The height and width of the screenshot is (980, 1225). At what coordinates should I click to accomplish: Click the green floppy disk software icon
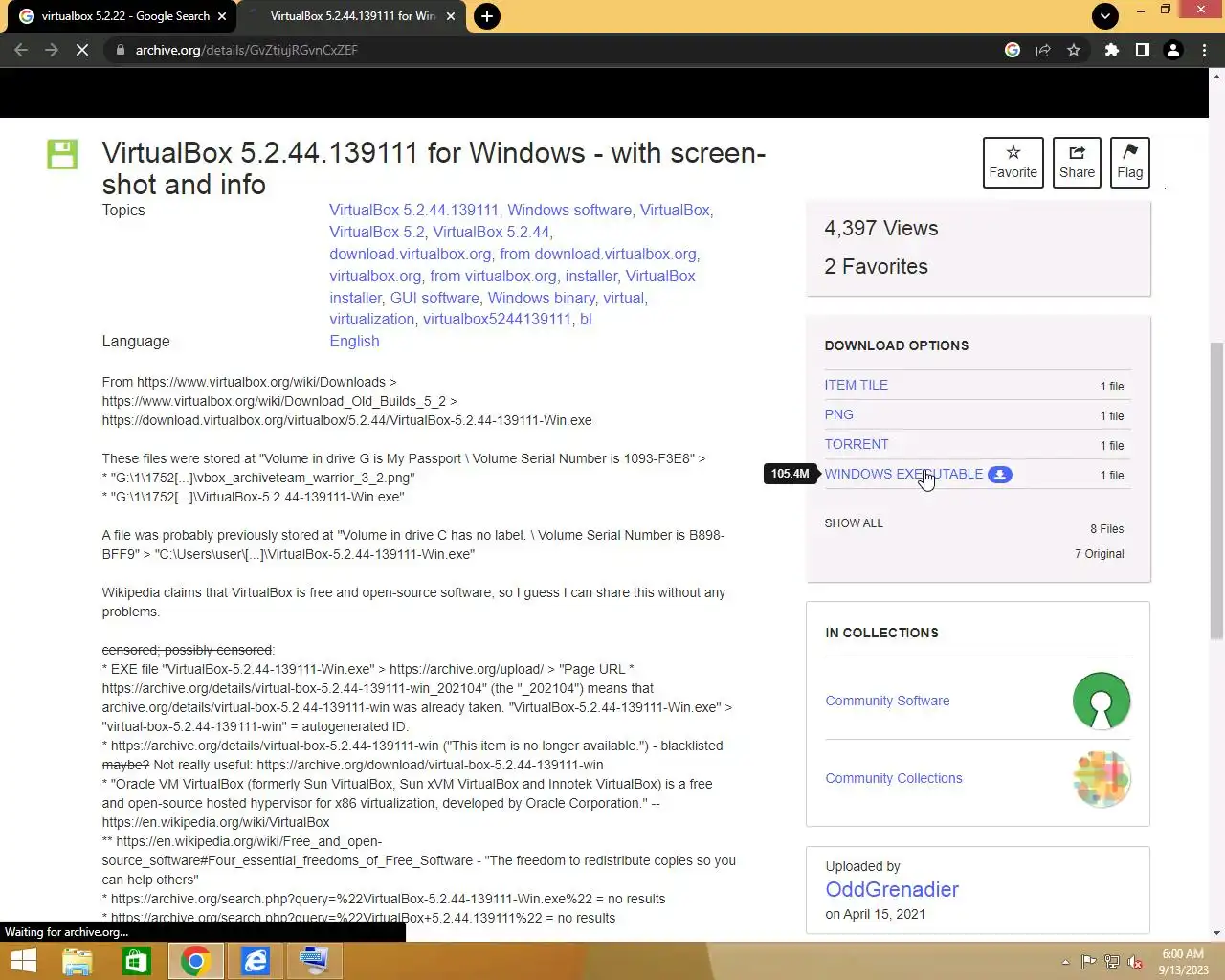pos(62,154)
